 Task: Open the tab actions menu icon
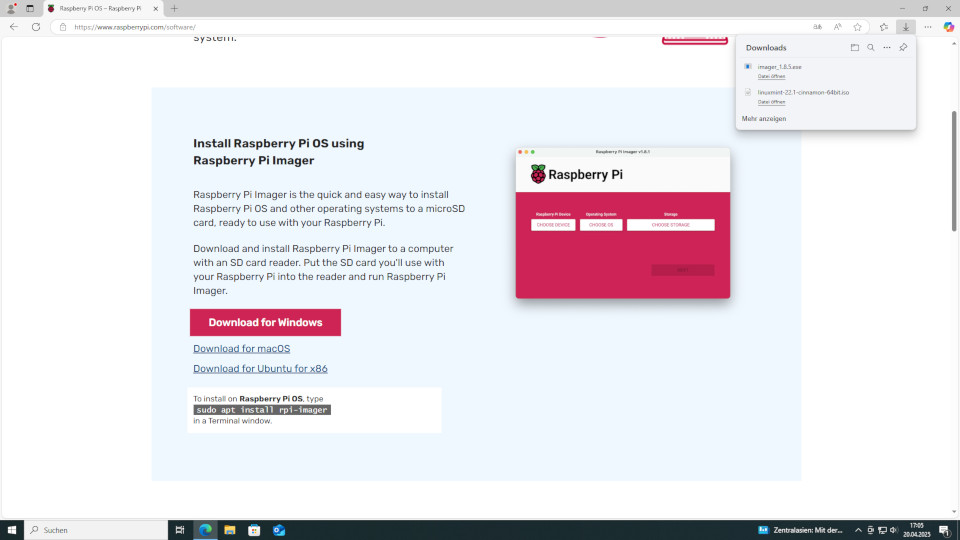coord(29,9)
